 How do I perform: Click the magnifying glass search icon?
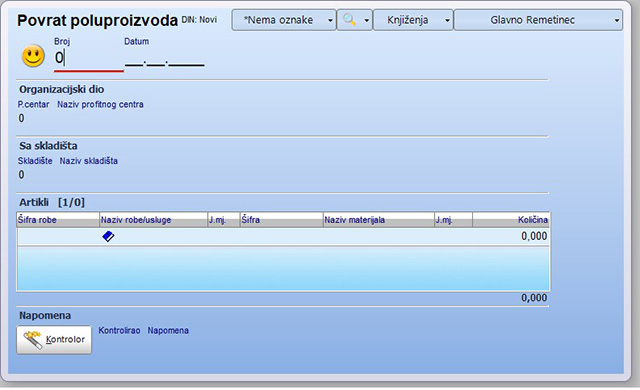point(349,20)
